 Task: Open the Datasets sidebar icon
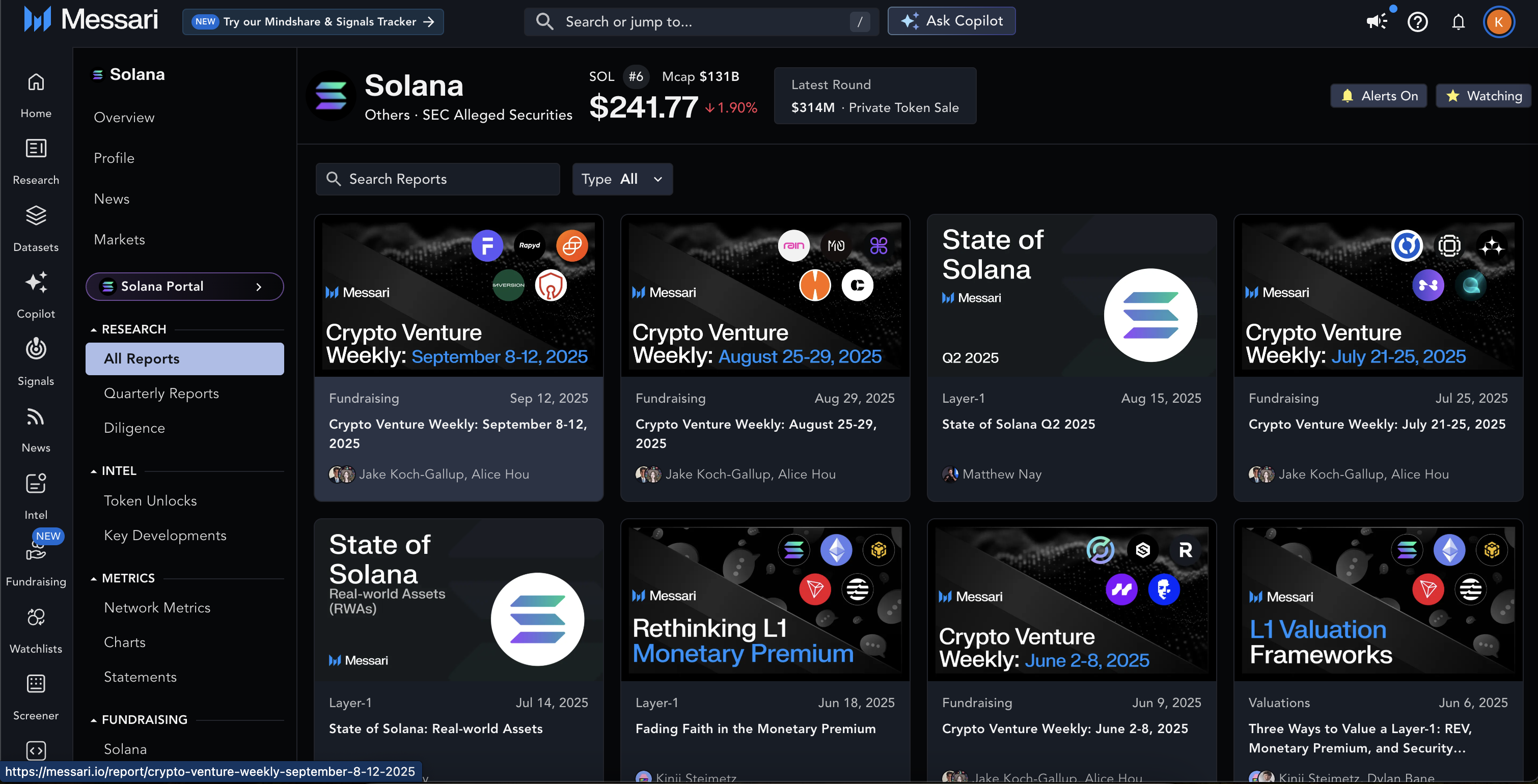[x=36, y=215]
